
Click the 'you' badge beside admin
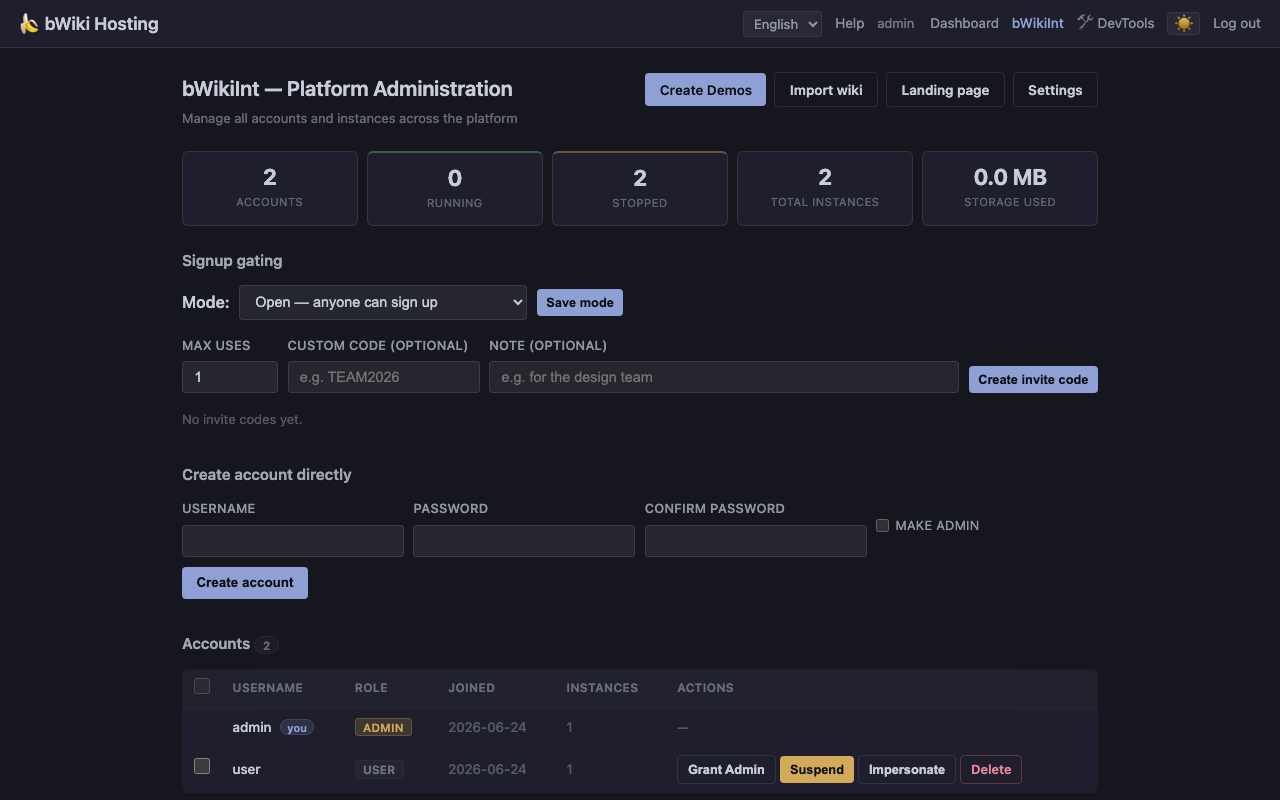point(297,728)
